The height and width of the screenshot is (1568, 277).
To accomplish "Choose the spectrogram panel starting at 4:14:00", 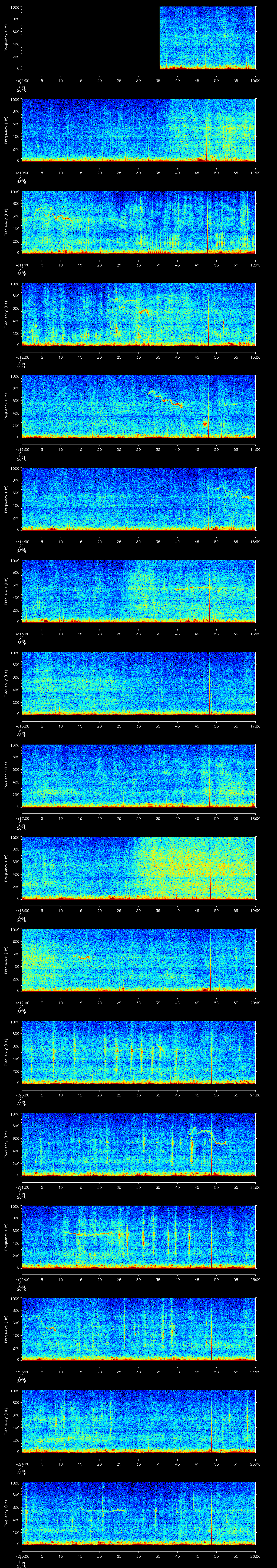I will coord(138,499).
